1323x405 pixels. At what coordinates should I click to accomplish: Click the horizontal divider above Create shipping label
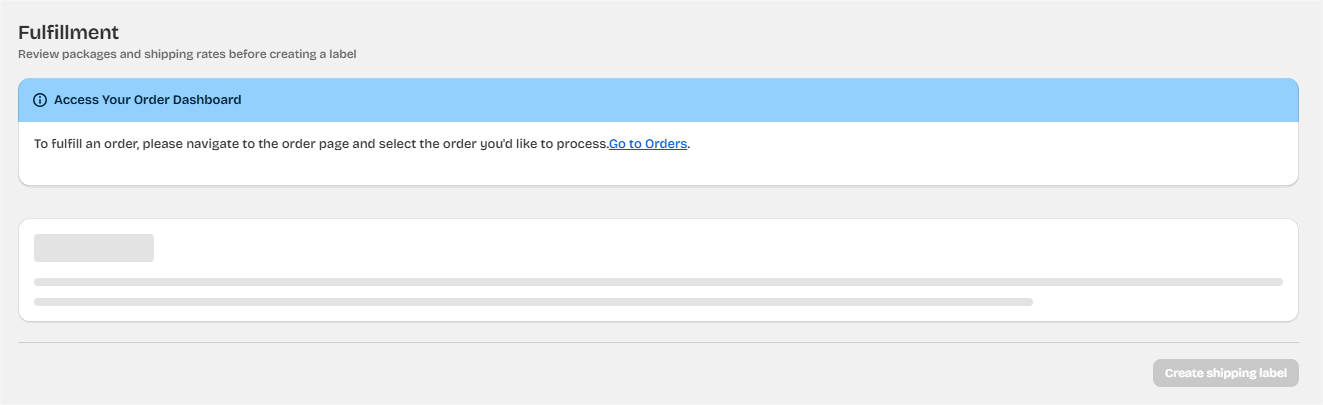coord(658,342)
